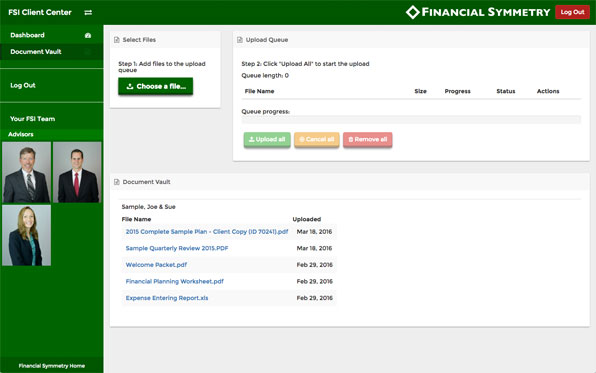The image size is (596, 373).
Task: Click the Dashboard gauge icon
Action: (88, 35)
